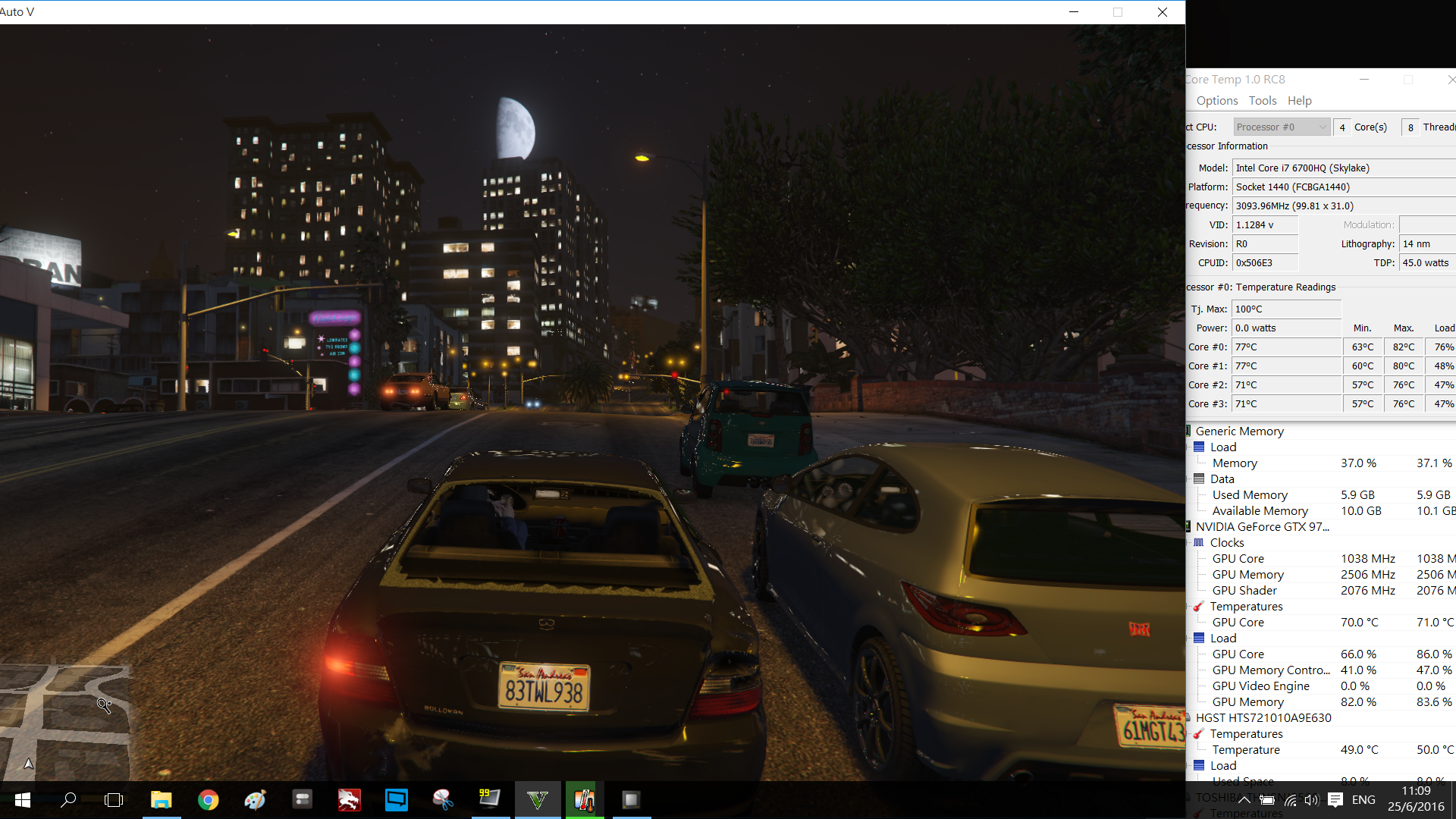Switch to the Fraps 99 monitor icon
Viewport: 1456px width, 819px height.
(490, 800)
